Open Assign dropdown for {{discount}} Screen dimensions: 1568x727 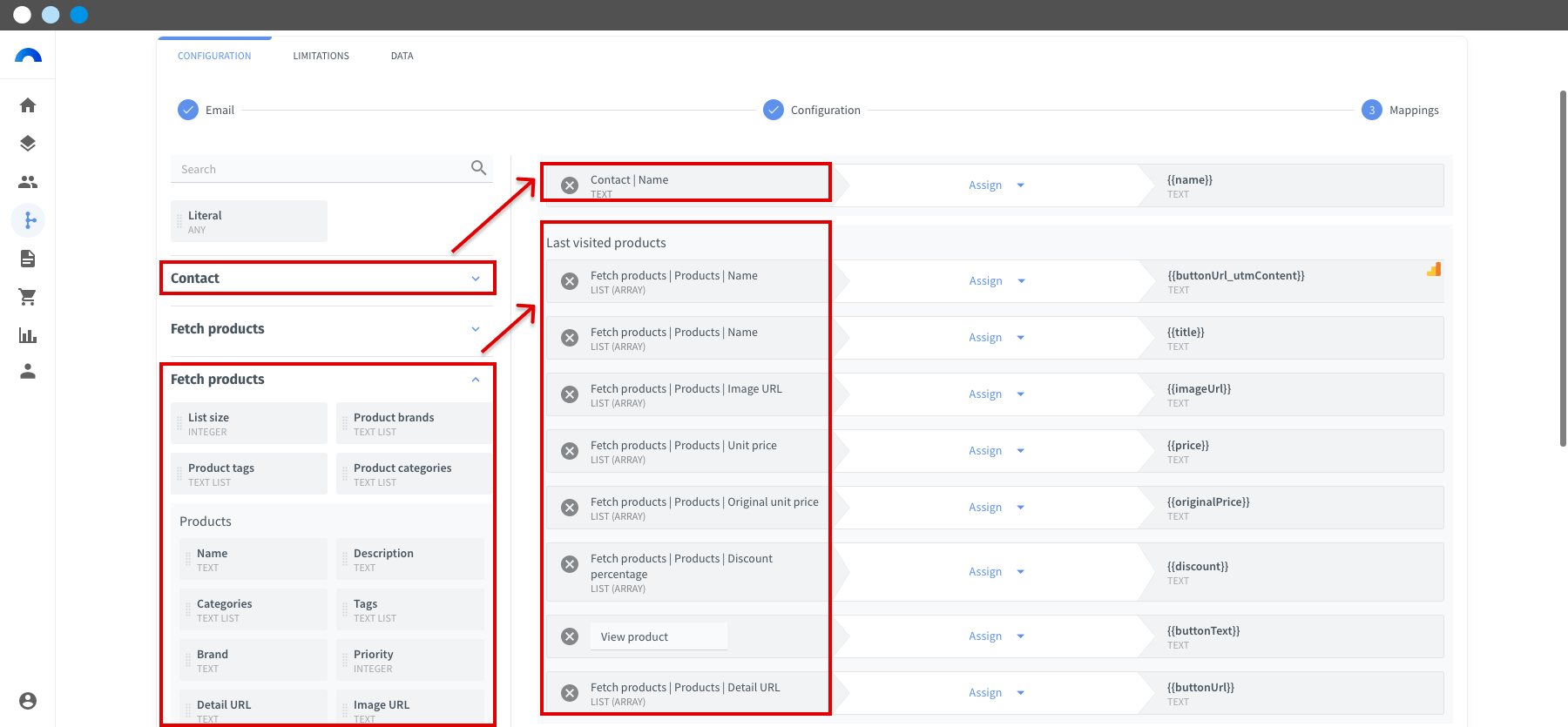click(x=997, y=572)
